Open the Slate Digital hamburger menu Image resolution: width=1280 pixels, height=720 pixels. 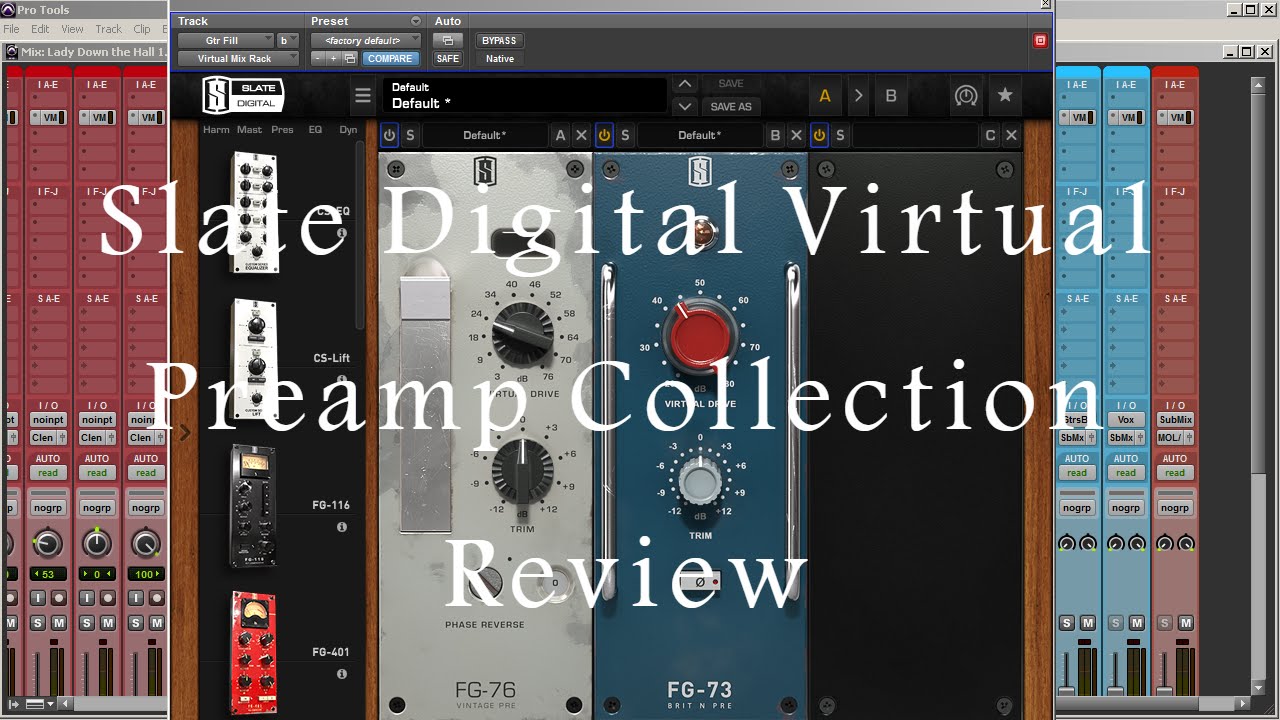(x=362, y=96)
